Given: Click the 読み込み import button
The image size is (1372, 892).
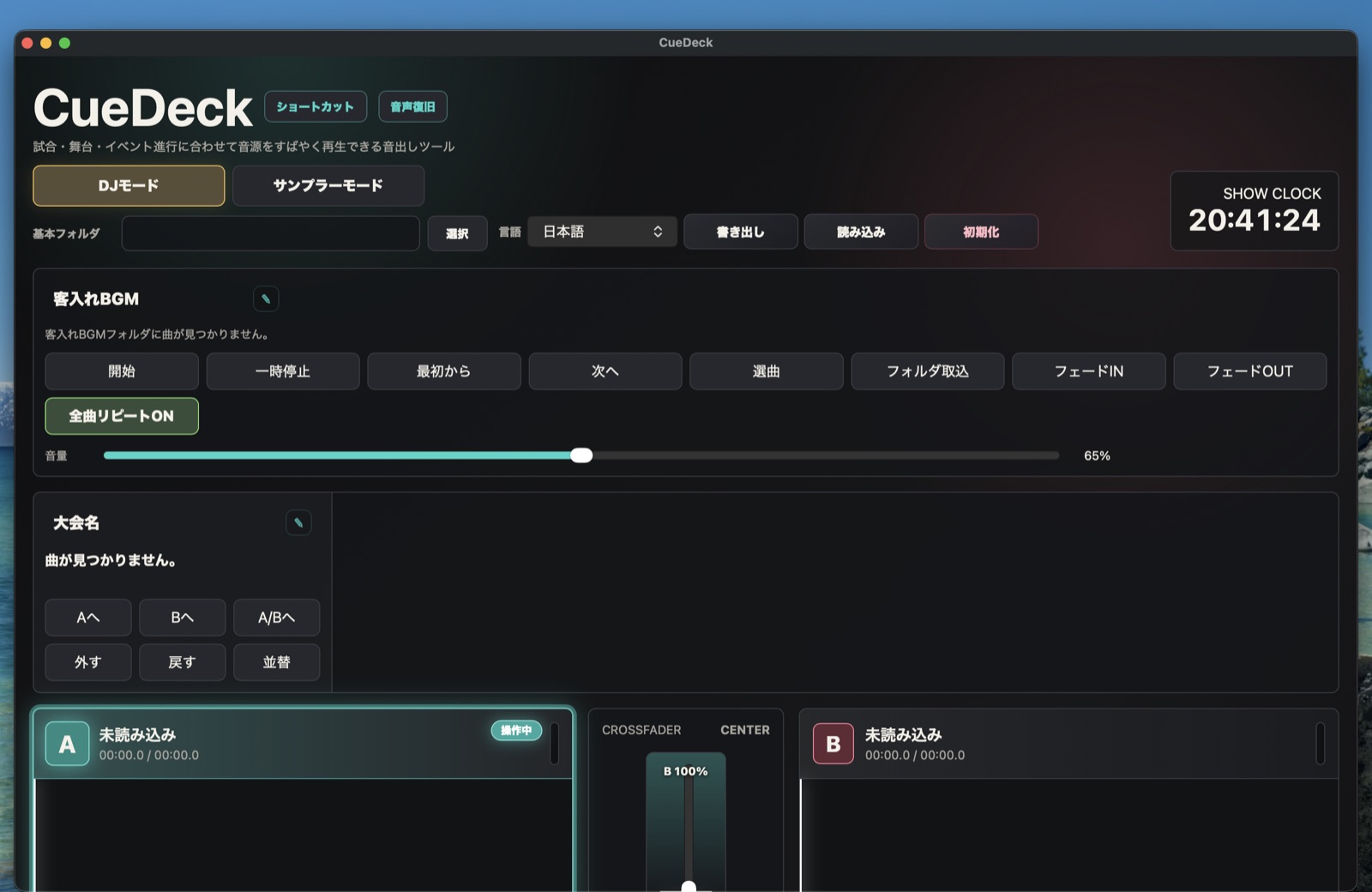Looking at the screenshot, I should [861, 232].
